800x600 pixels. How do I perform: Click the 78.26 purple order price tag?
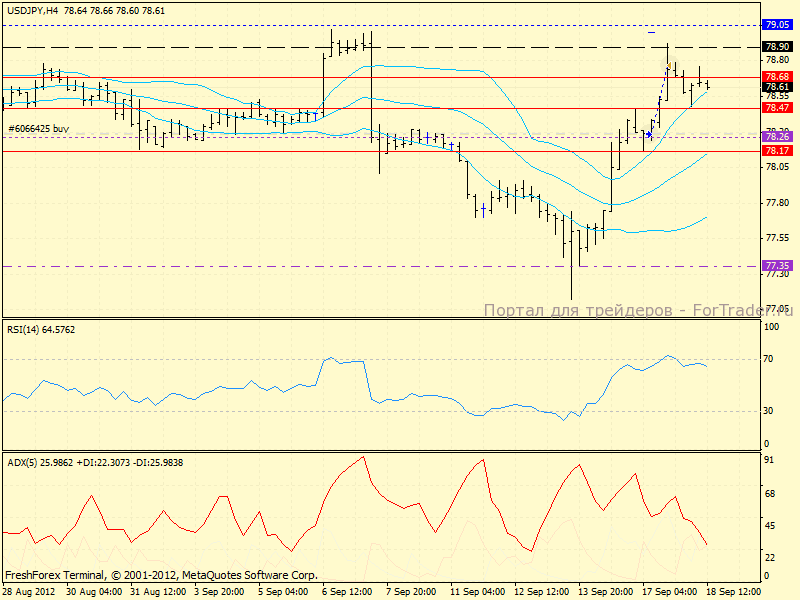pyautogui.click(x=777, y=135)
